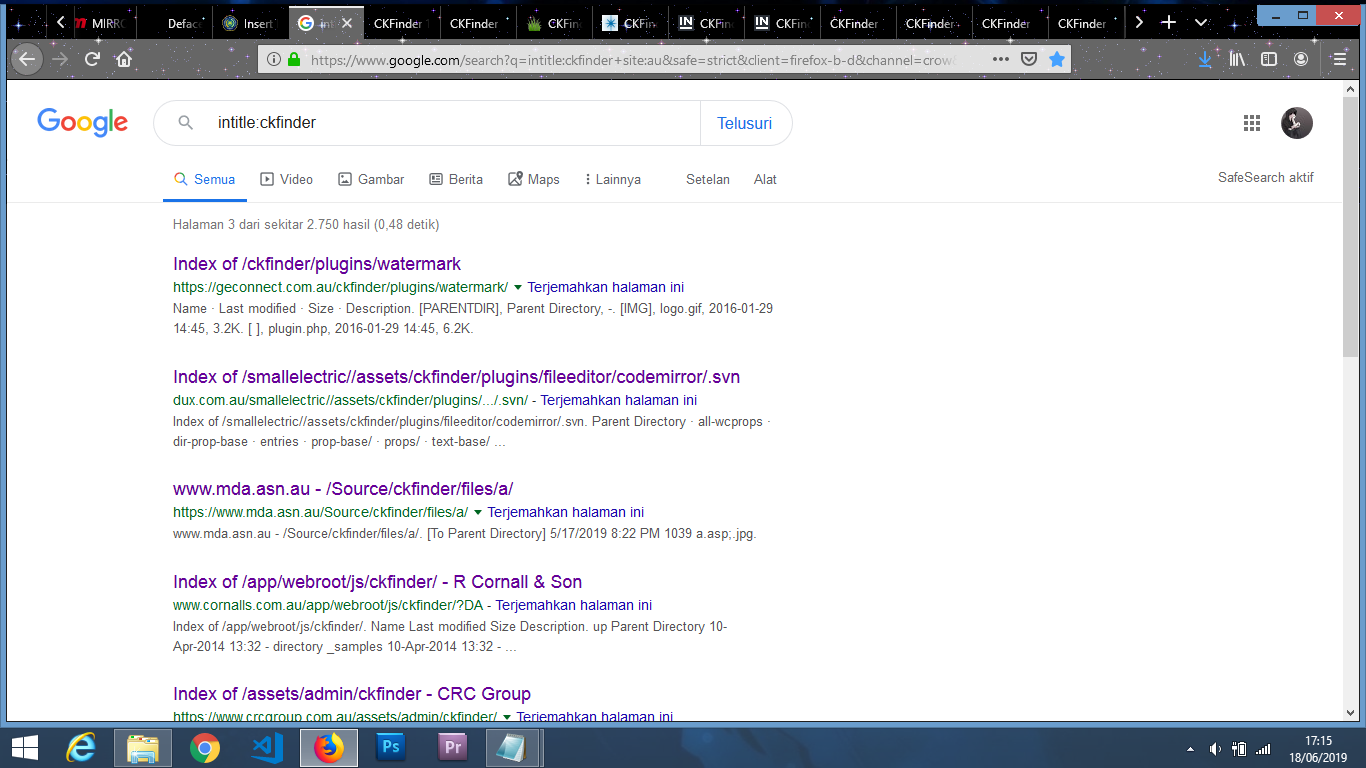Click the SafeSearch aktif label
The image size is (1366, 768).
[1266, 178]
